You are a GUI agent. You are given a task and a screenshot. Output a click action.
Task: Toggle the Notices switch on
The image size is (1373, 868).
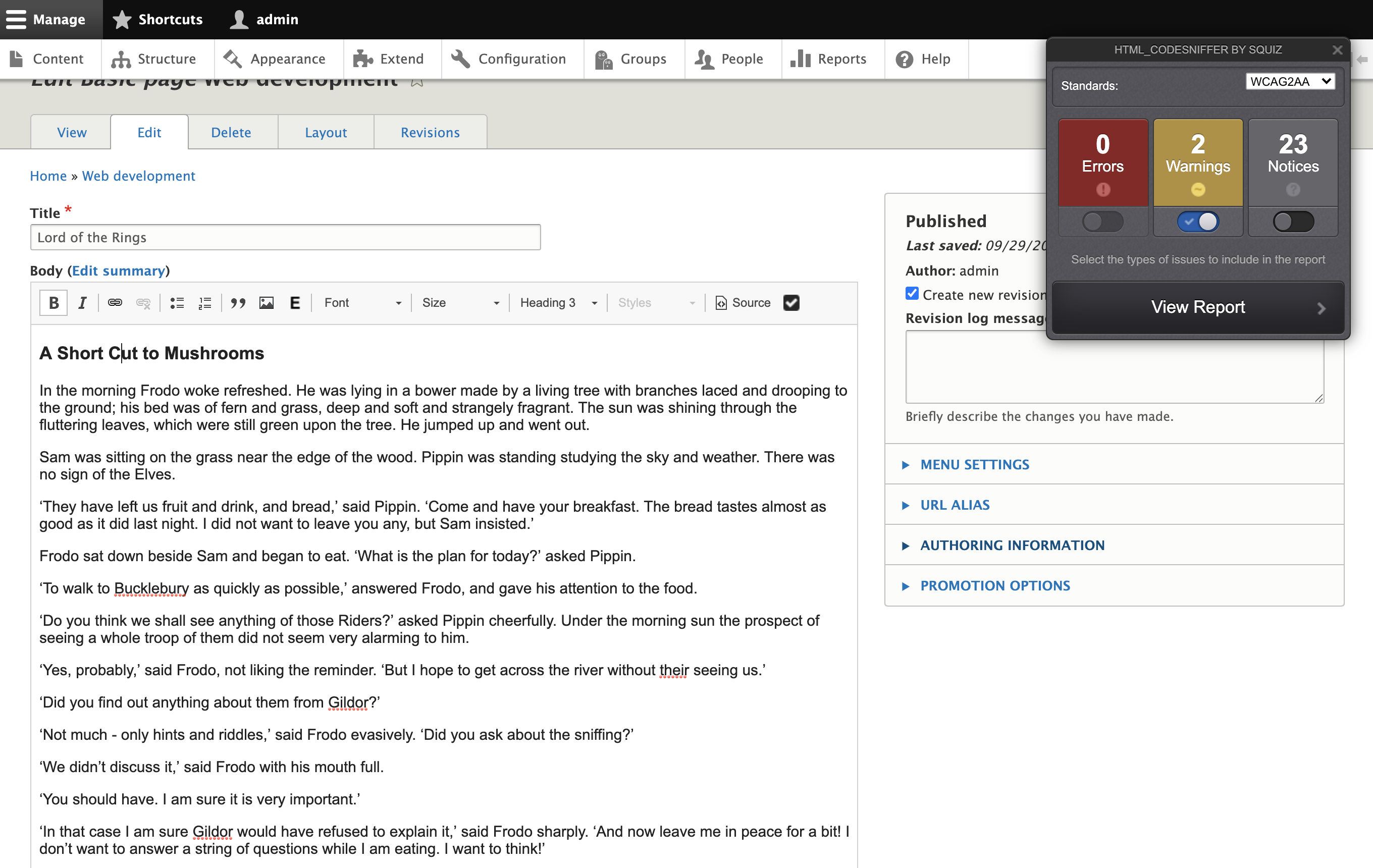(1293, 221)
